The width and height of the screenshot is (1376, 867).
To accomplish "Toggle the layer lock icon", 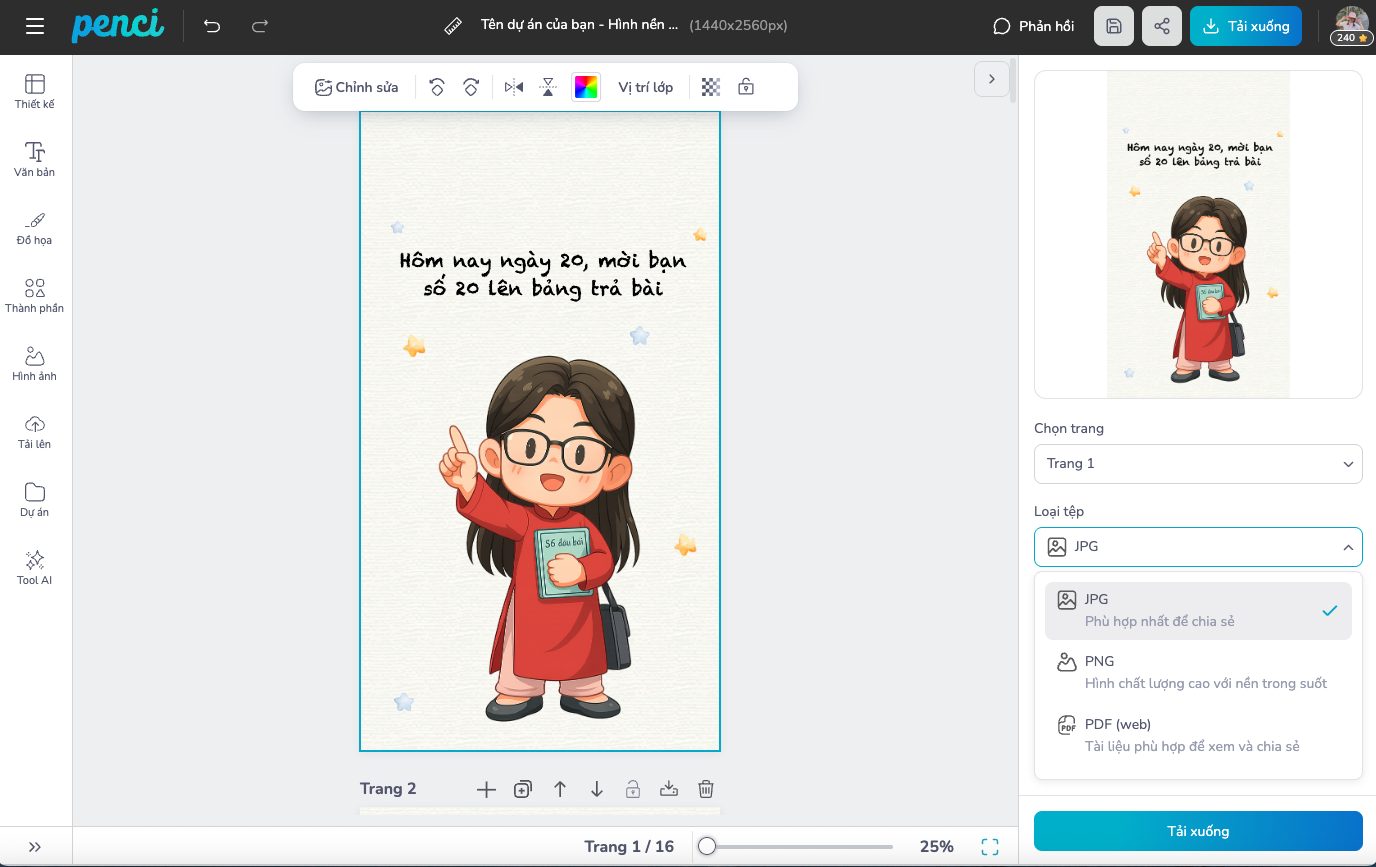I will 746,87.
